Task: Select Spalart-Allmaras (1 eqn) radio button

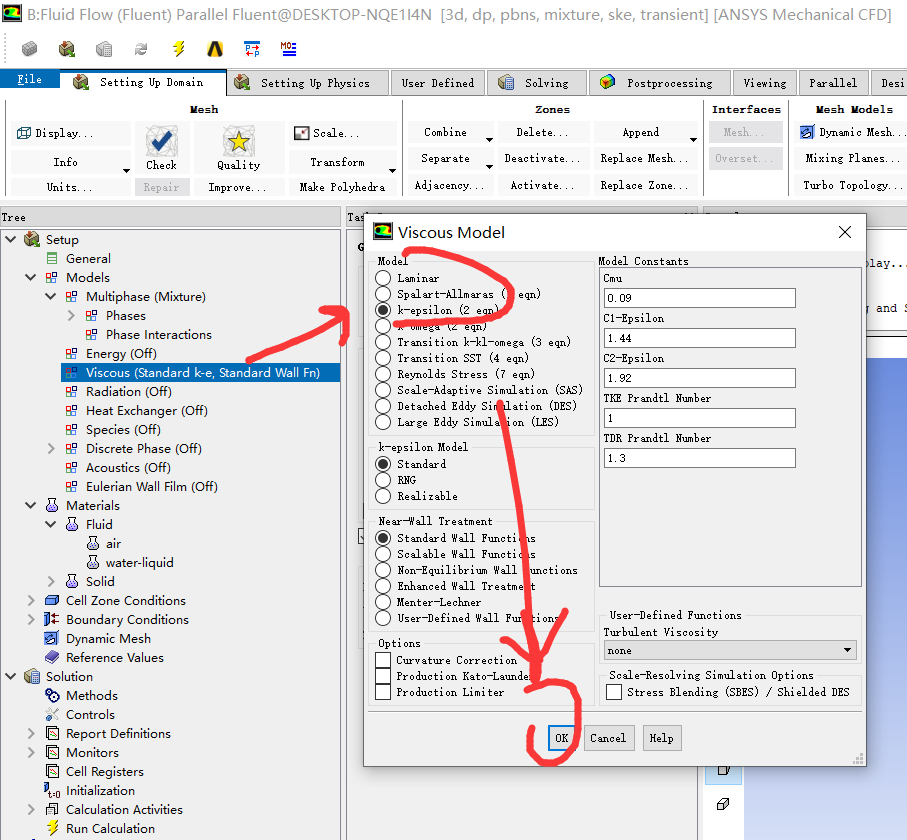Action: pyautogui.click(x=383, y=294)
